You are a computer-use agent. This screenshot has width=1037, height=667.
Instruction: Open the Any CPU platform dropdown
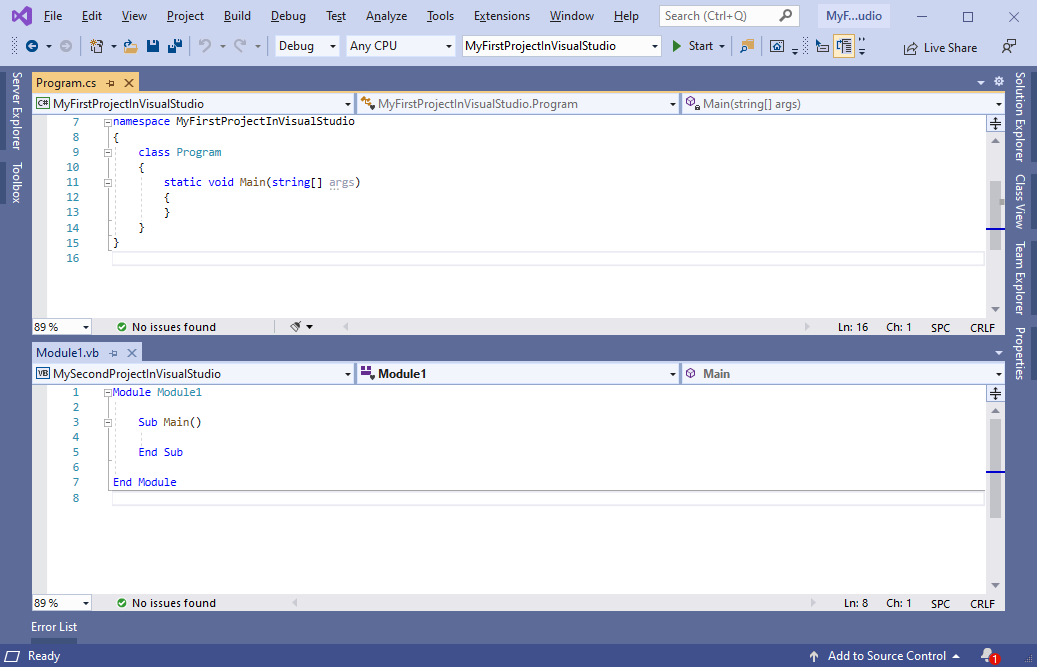click(x=401, y=46)
